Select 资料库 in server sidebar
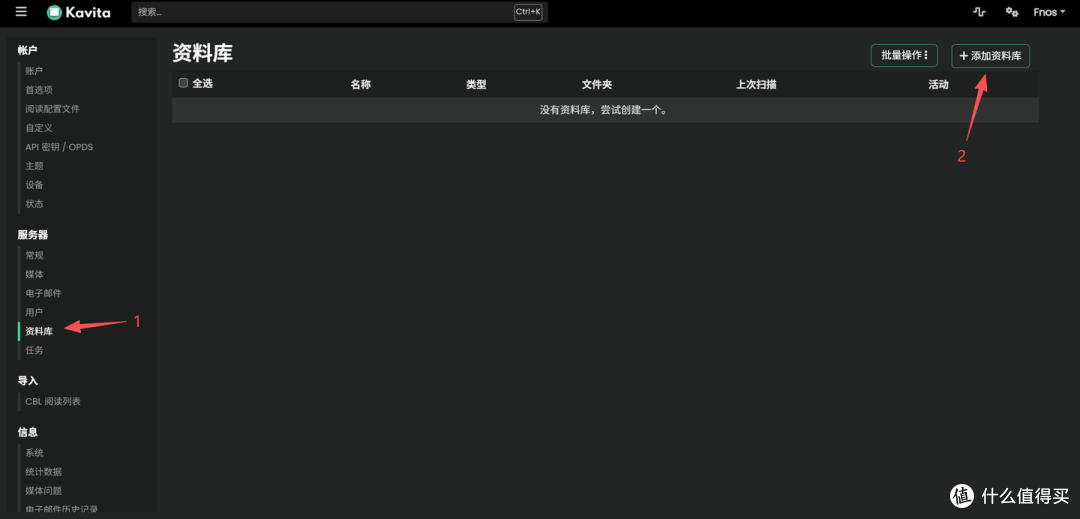Viewport: 1080px width, 519px height. [39, 331]
